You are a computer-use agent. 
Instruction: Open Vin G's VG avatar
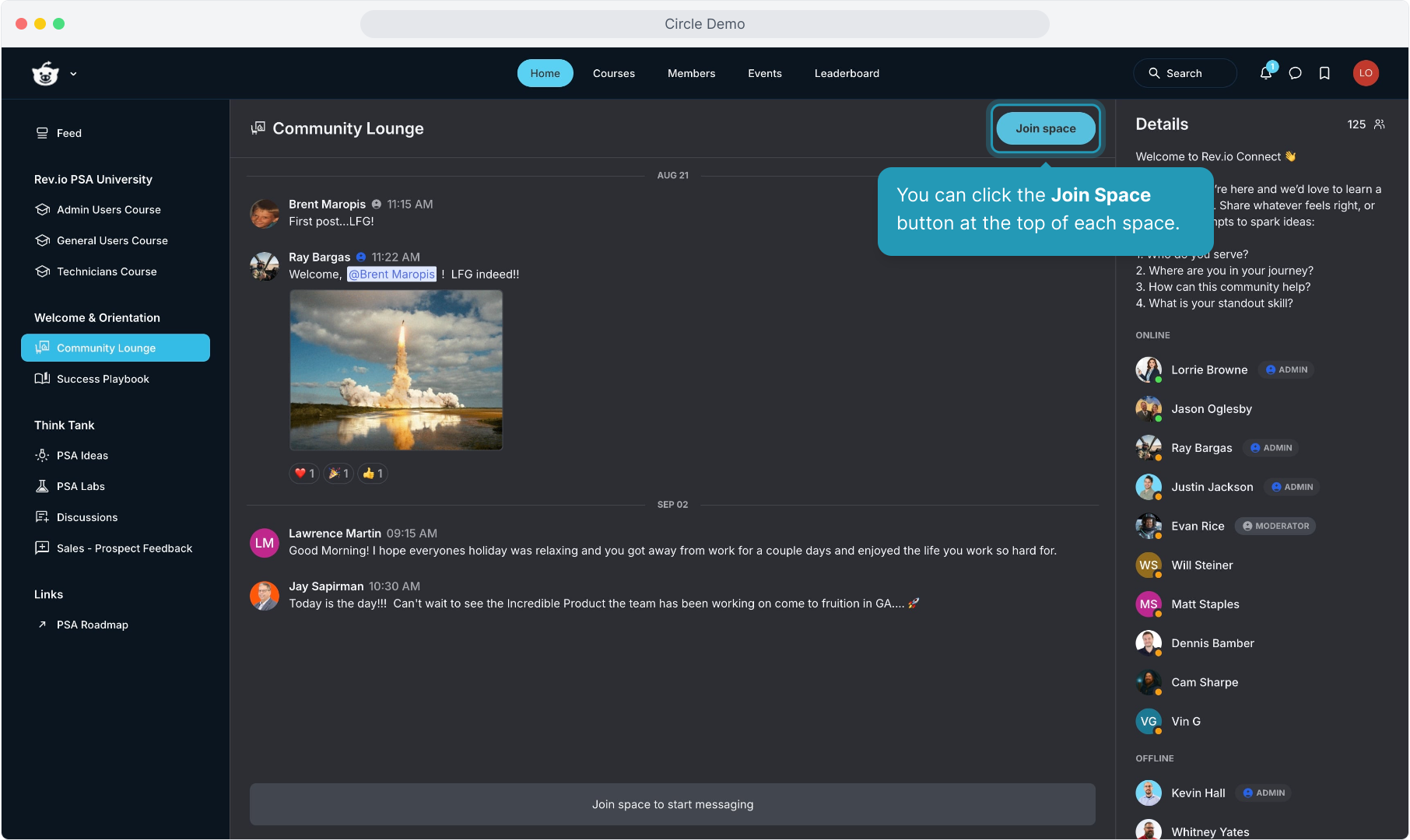coord(1149,722)
